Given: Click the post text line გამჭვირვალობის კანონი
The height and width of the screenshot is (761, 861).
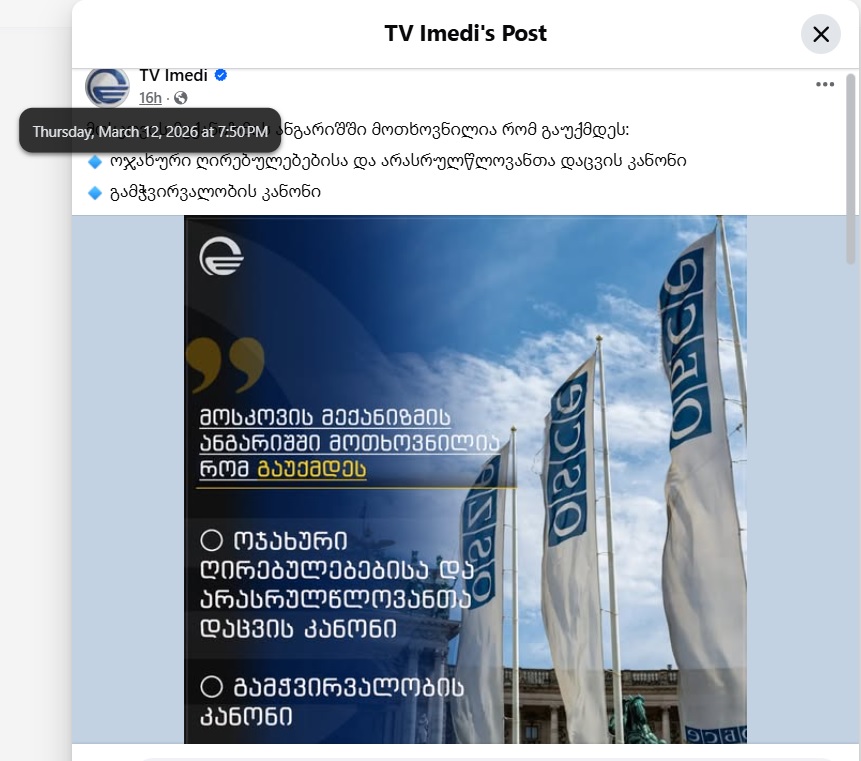Looking at the screenshot, I should point(215,192).
